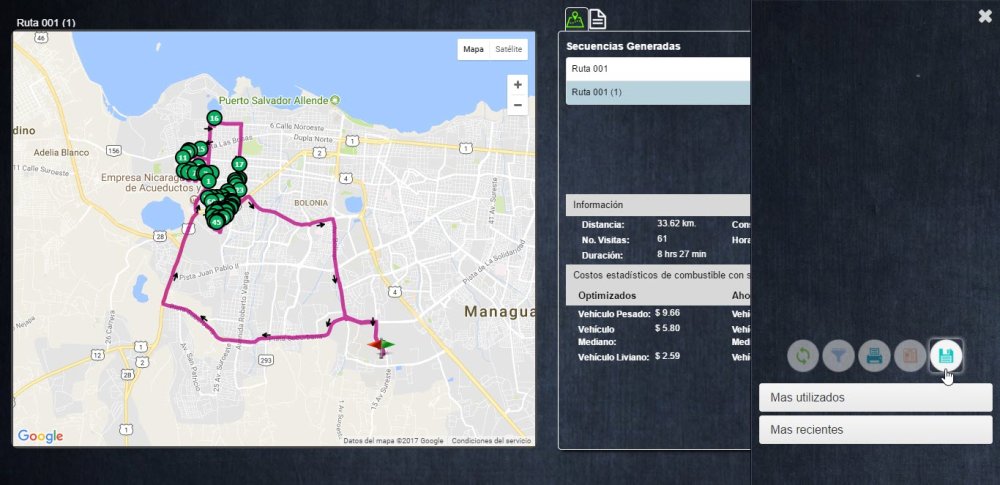The height and width of the screenshot is (485, 1000).
Task: Zoom out the map with minus
Action: (517, 105)
